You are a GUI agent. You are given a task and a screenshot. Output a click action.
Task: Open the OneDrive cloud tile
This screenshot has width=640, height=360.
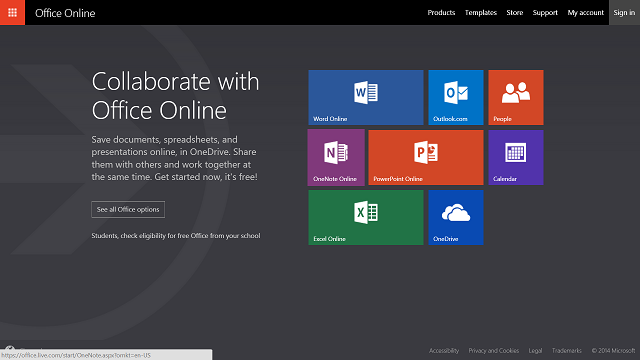click(x=456, y=217)
